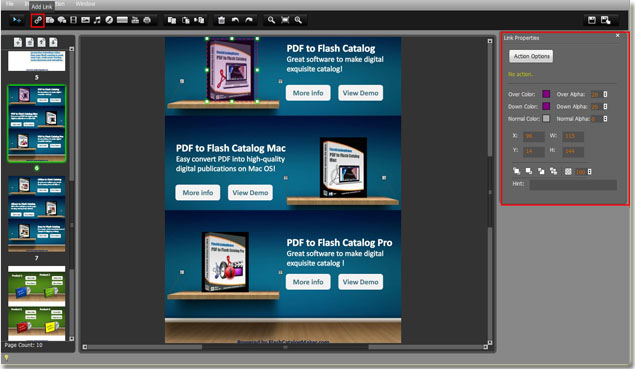
Task: Click the Add Image picture icon
Action: [x=85, y=20]
